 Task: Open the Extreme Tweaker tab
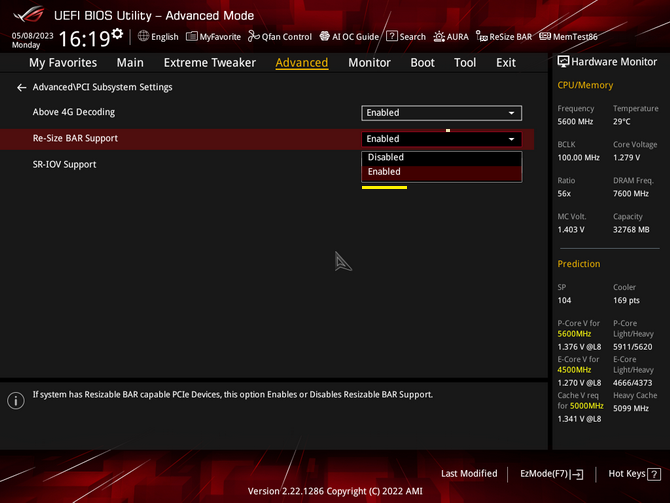(x=210, y=63)
